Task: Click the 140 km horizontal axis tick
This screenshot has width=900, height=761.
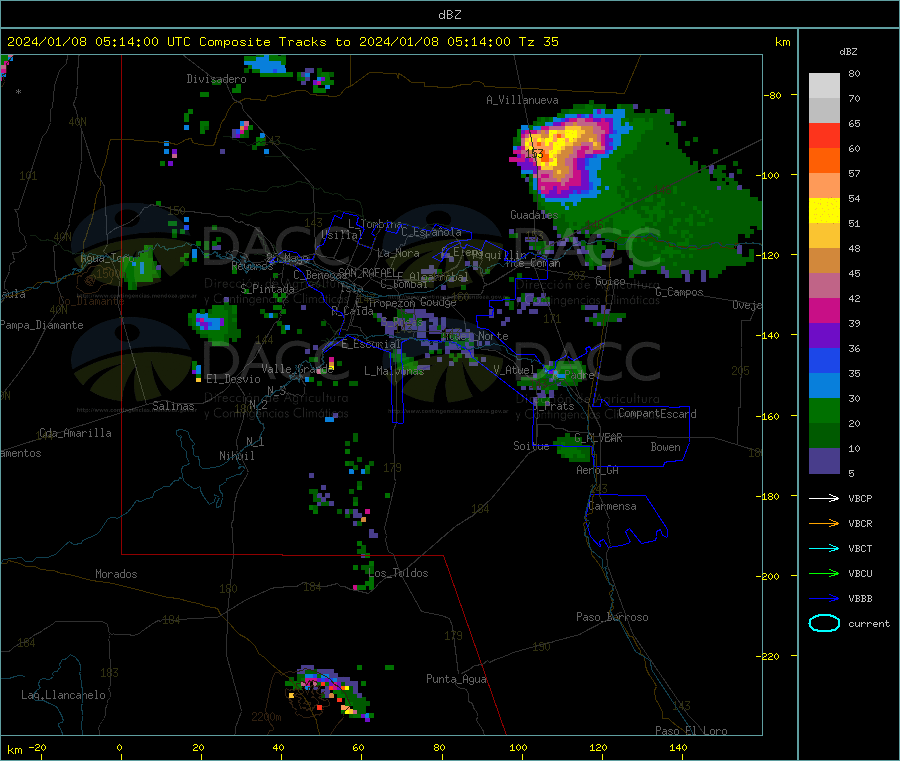Action: point(678,747)
